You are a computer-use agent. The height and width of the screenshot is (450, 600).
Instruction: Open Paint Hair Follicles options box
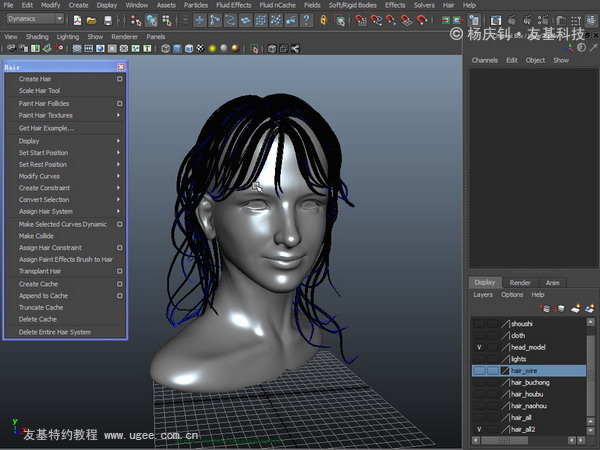120,103
